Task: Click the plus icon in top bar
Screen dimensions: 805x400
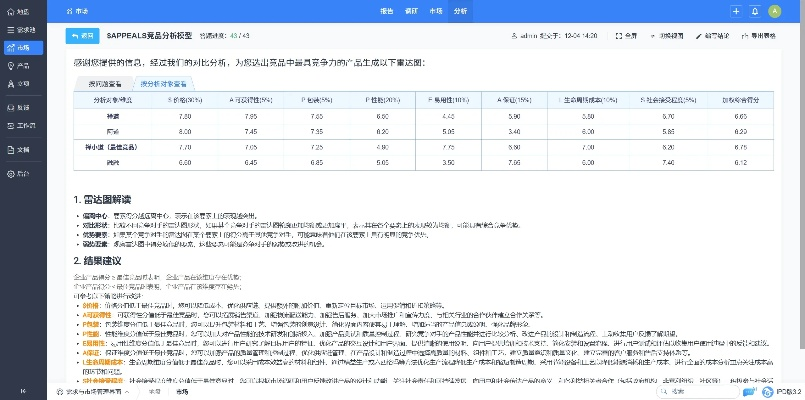Action: coord(736,11)
